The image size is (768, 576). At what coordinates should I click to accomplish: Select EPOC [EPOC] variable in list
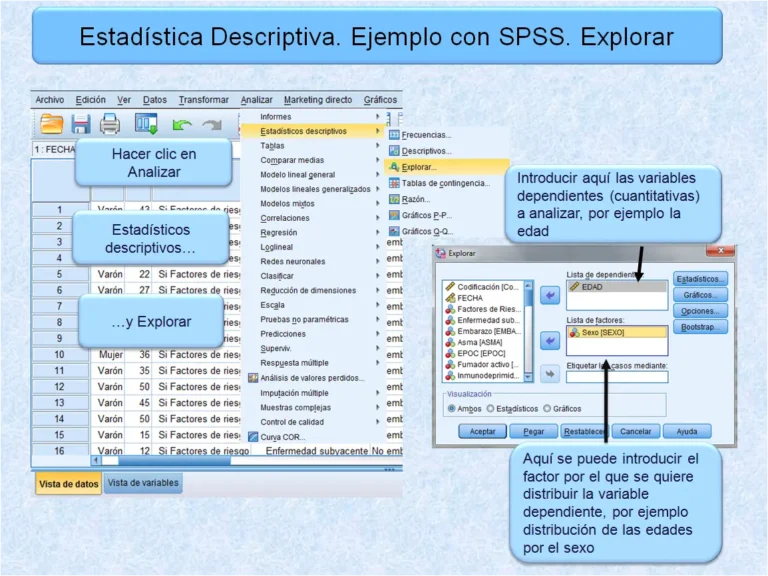[x=475, y=354]
